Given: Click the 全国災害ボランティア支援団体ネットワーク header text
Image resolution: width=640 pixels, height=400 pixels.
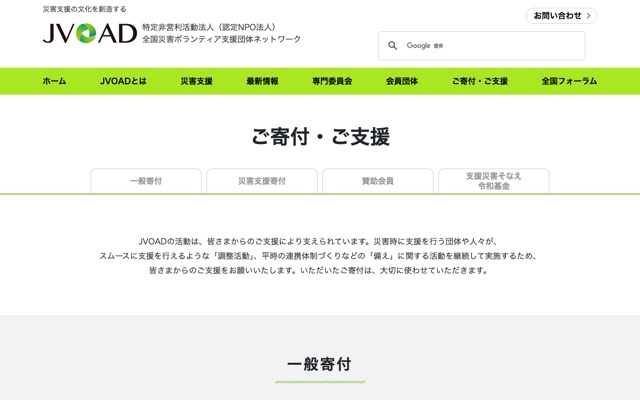Looking at the screenshot, I should click(222, 39).
